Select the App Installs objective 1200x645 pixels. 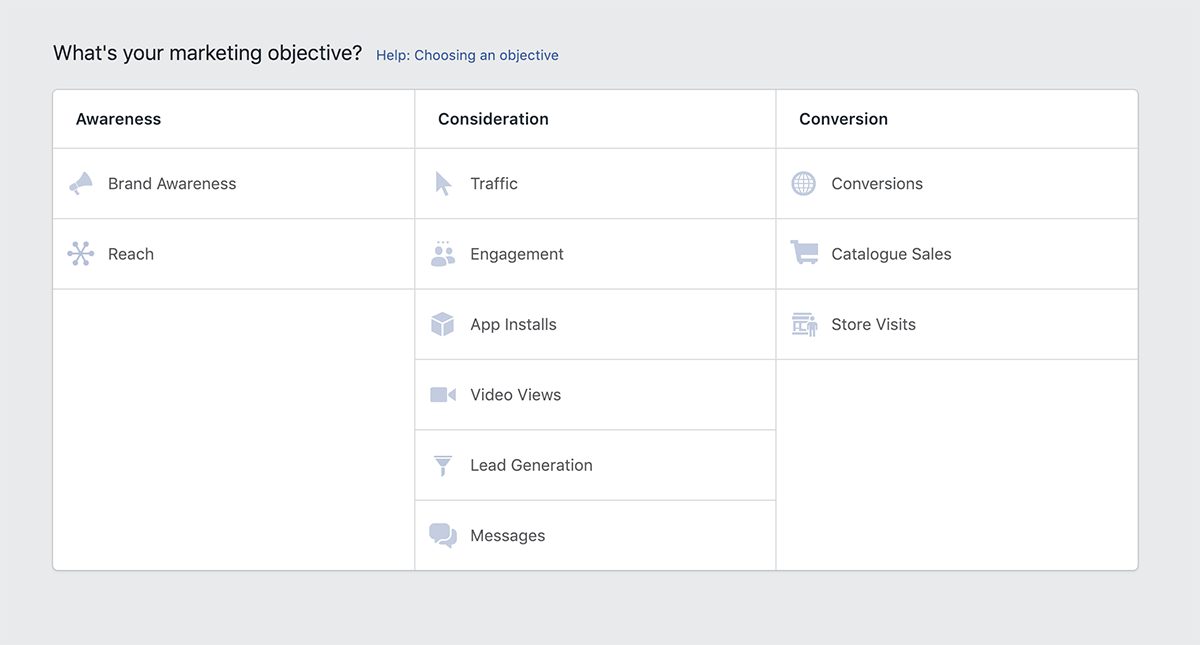pyautogui.click(x=595, y=324)
